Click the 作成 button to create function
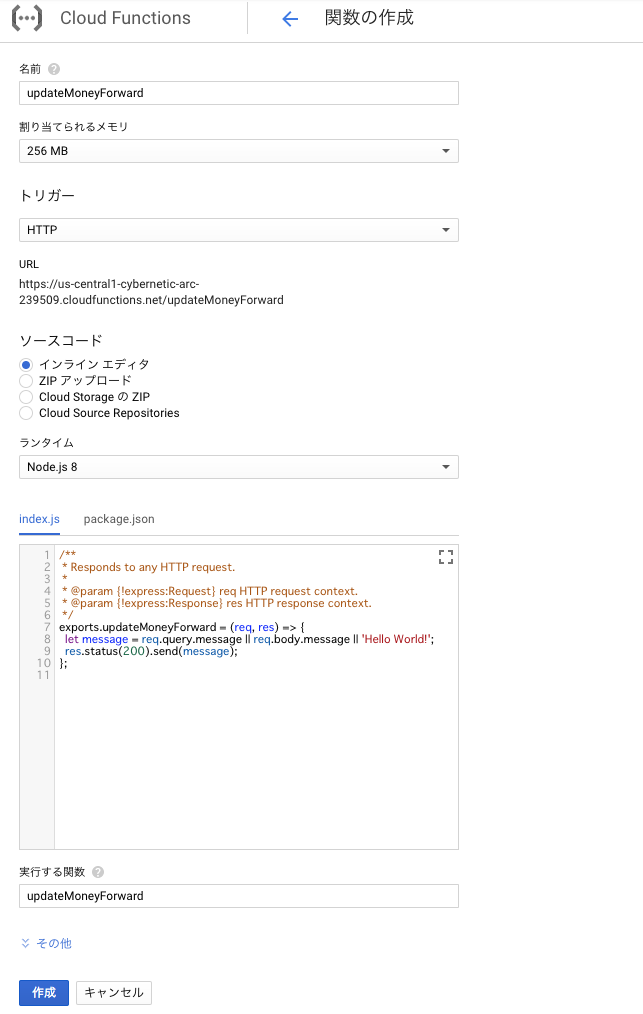This screenshot has height=1014, width=643. tap(43, 992)
